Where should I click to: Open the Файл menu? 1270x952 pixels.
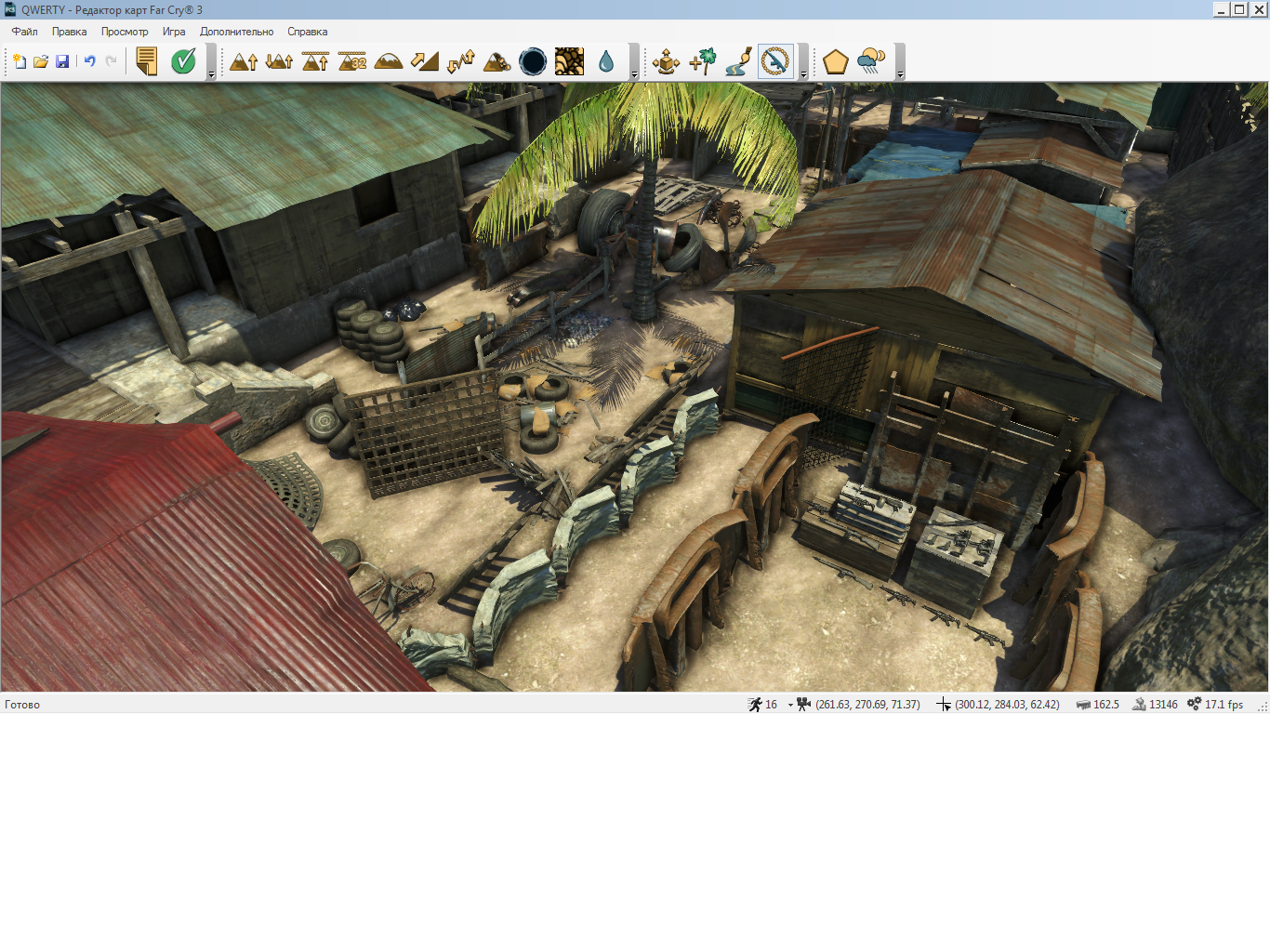(25, 32)
